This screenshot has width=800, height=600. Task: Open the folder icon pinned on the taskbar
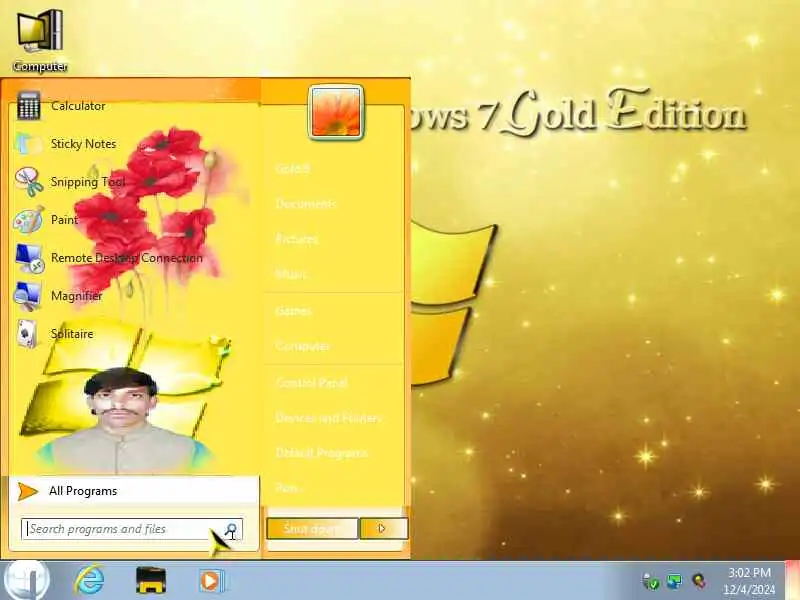151,581
